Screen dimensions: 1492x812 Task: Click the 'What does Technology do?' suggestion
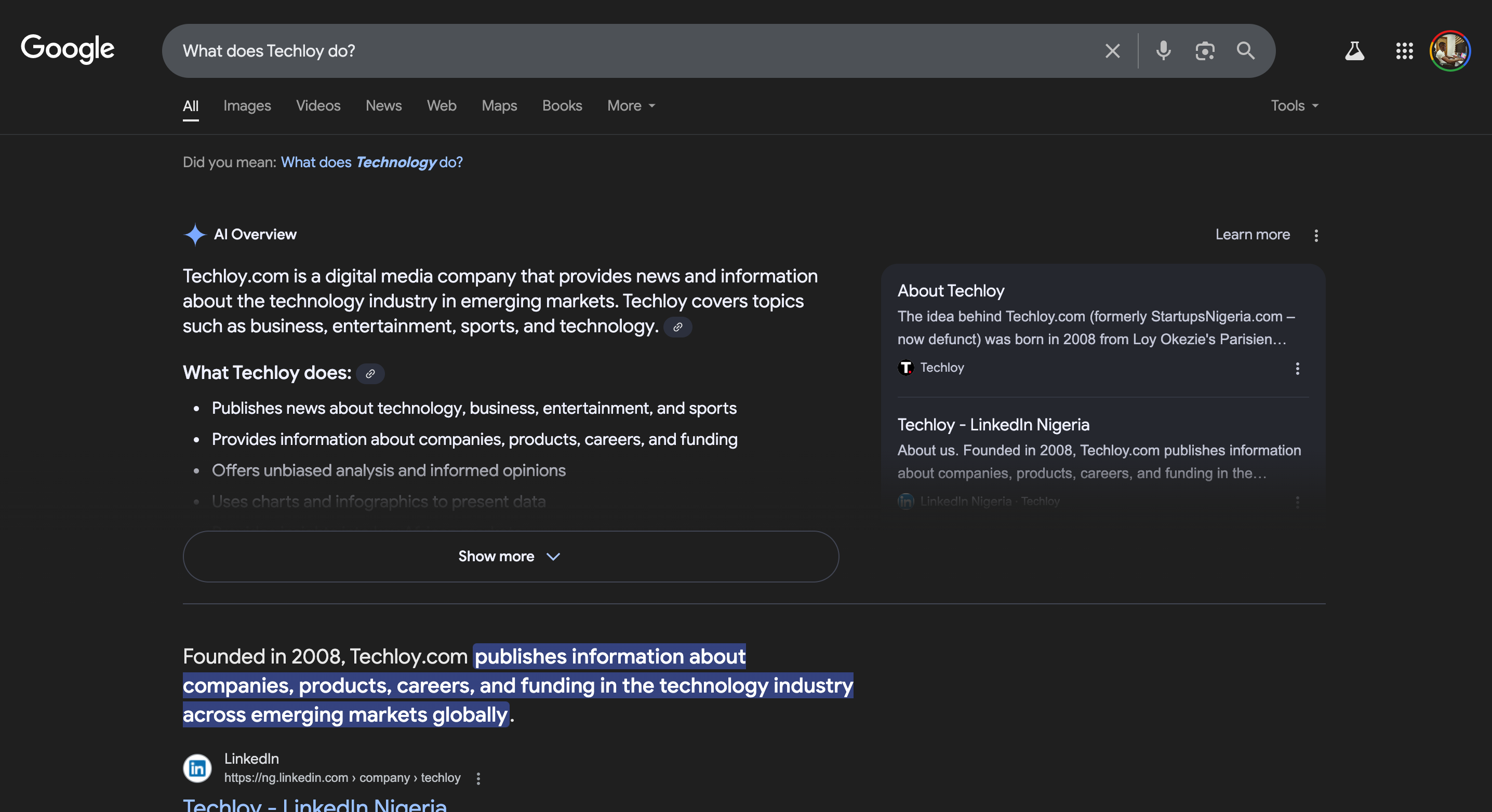(371, 163)
